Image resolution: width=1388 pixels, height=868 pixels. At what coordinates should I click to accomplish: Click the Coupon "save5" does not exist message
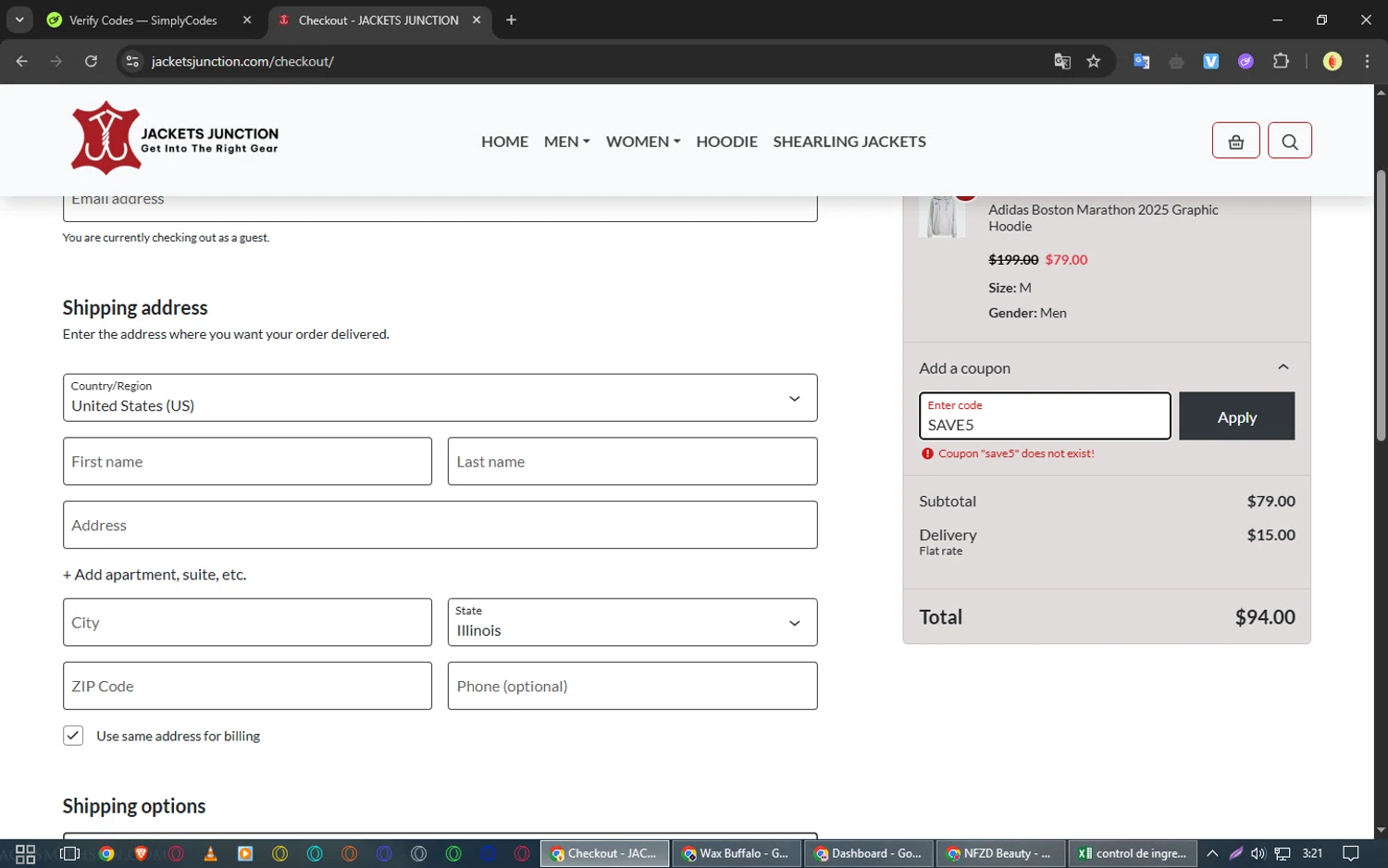[1016, 453]
